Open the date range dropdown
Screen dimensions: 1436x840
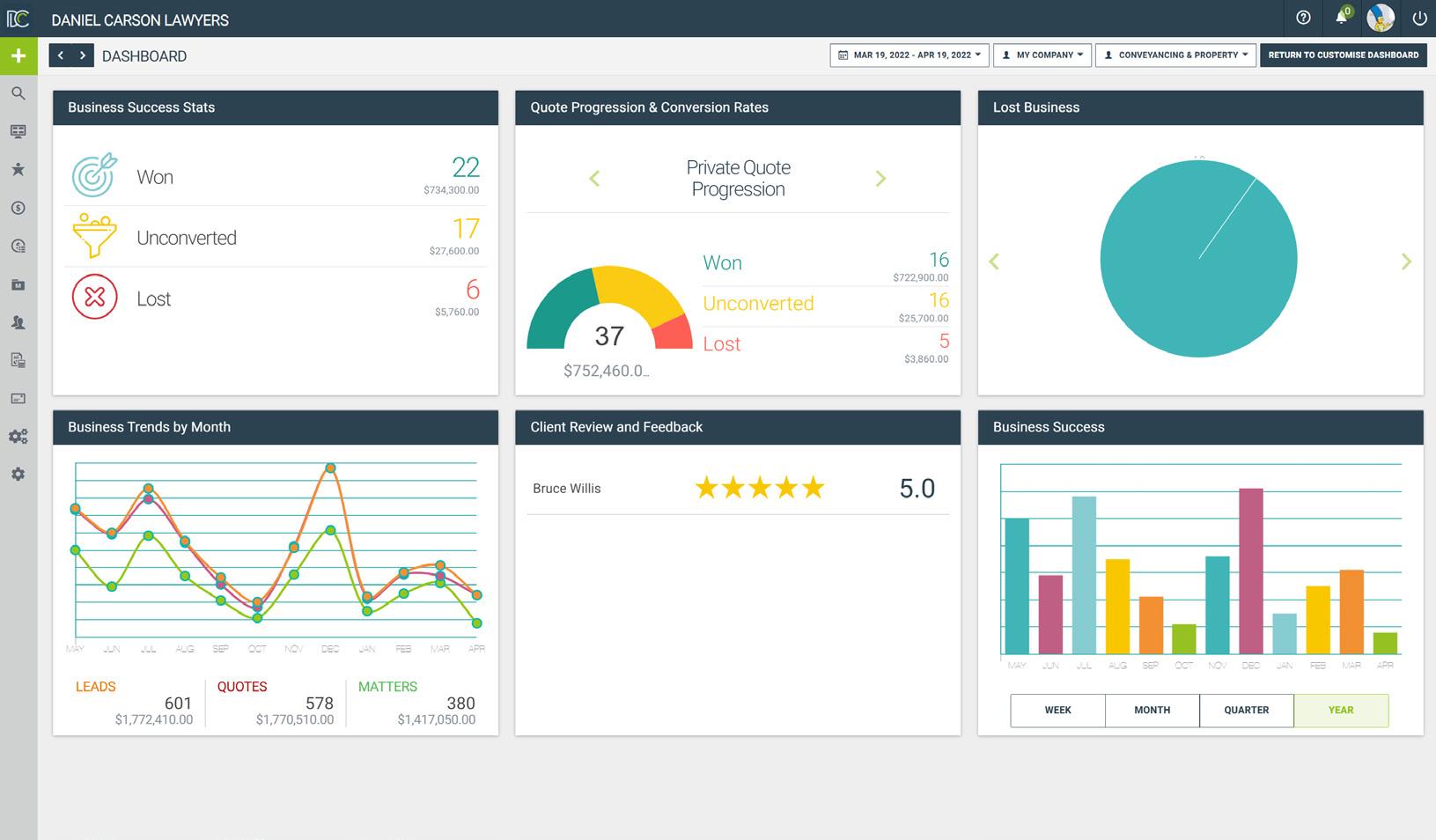[x=909, y=55]
